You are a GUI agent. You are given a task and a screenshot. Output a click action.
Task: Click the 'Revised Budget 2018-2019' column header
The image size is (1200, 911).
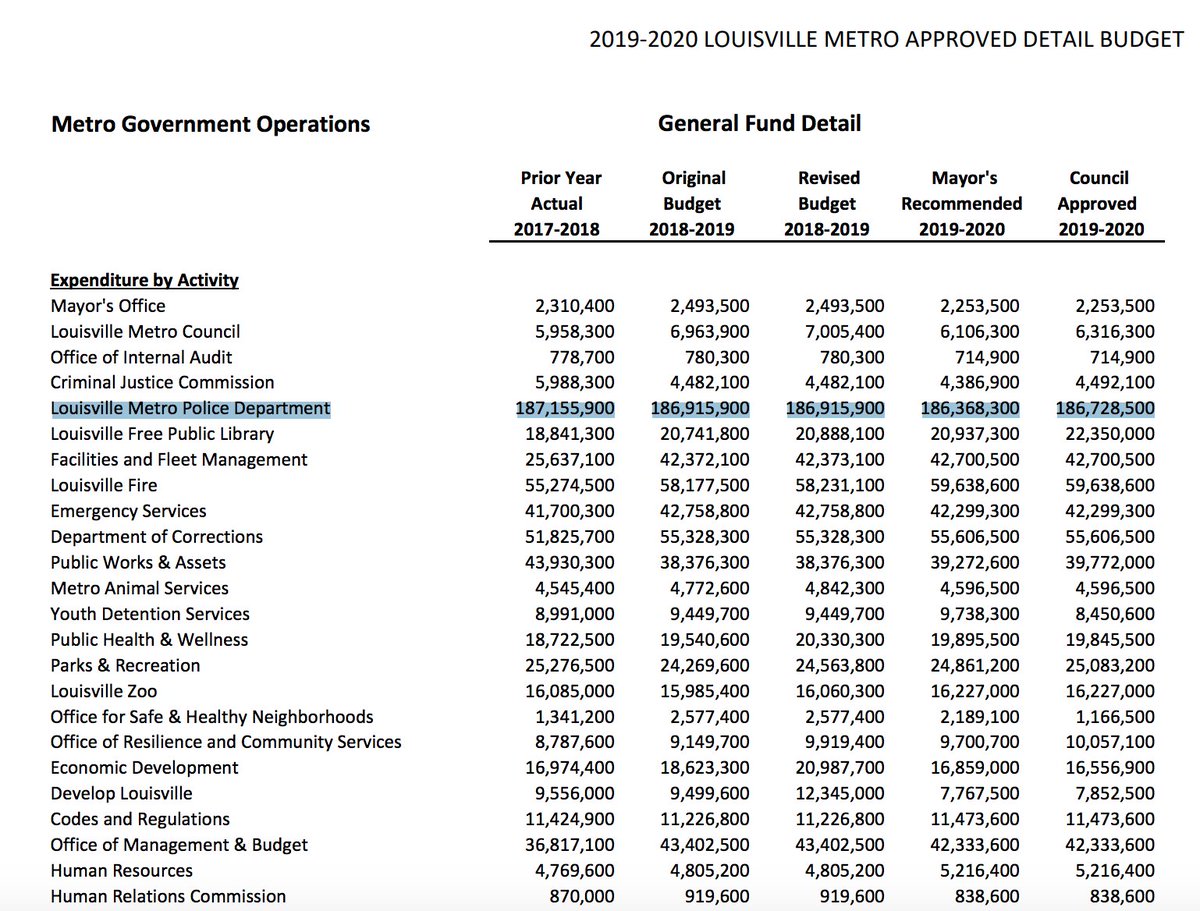pos(826,203)
